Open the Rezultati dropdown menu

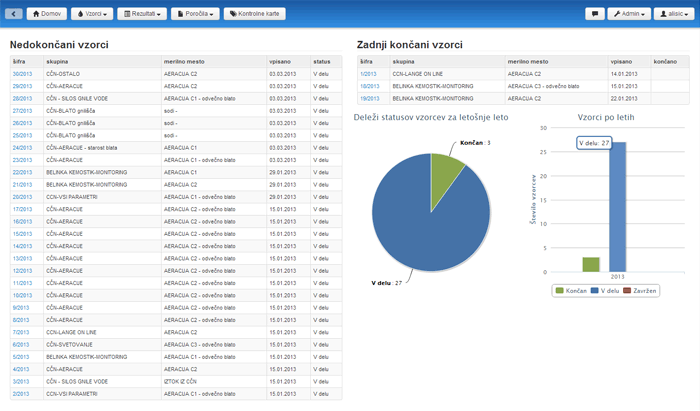coord(143,14)
